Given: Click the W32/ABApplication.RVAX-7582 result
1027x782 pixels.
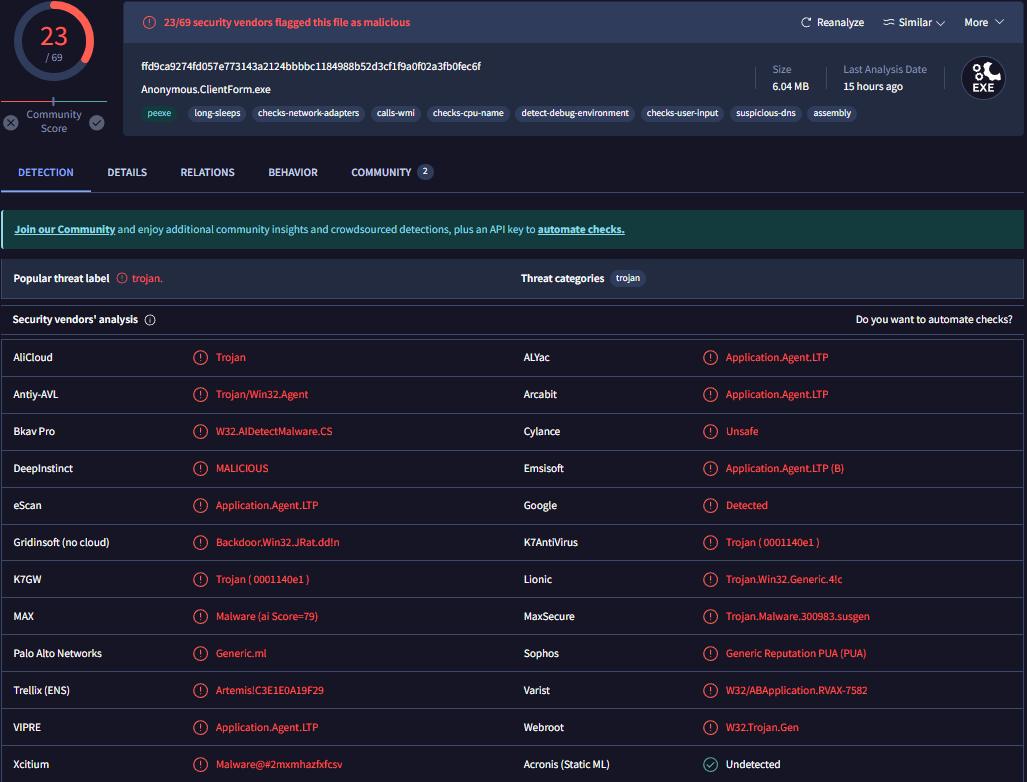Looking at the screenshot, I should tap(796, 690).
